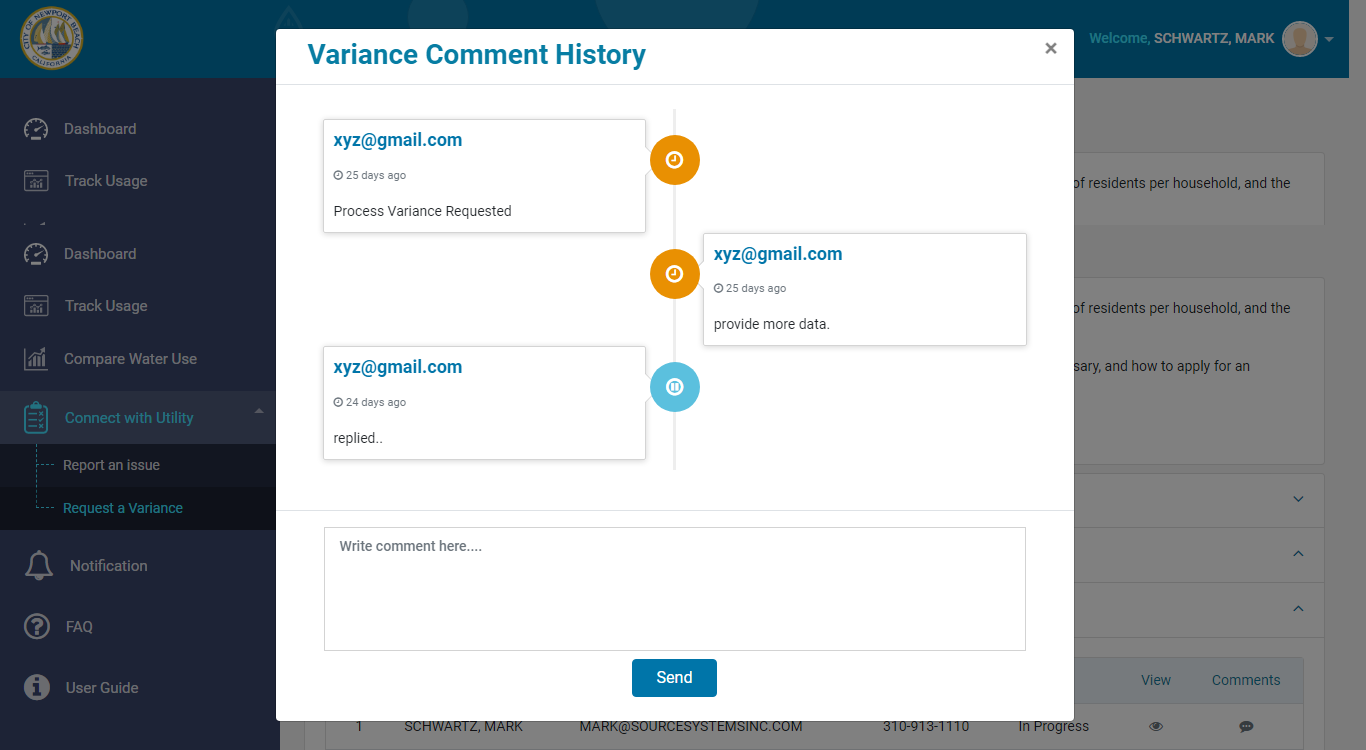Open the first Dashboard sidebar item
1366x750 pixels.
pyautogui.click(x=99, y=129)
